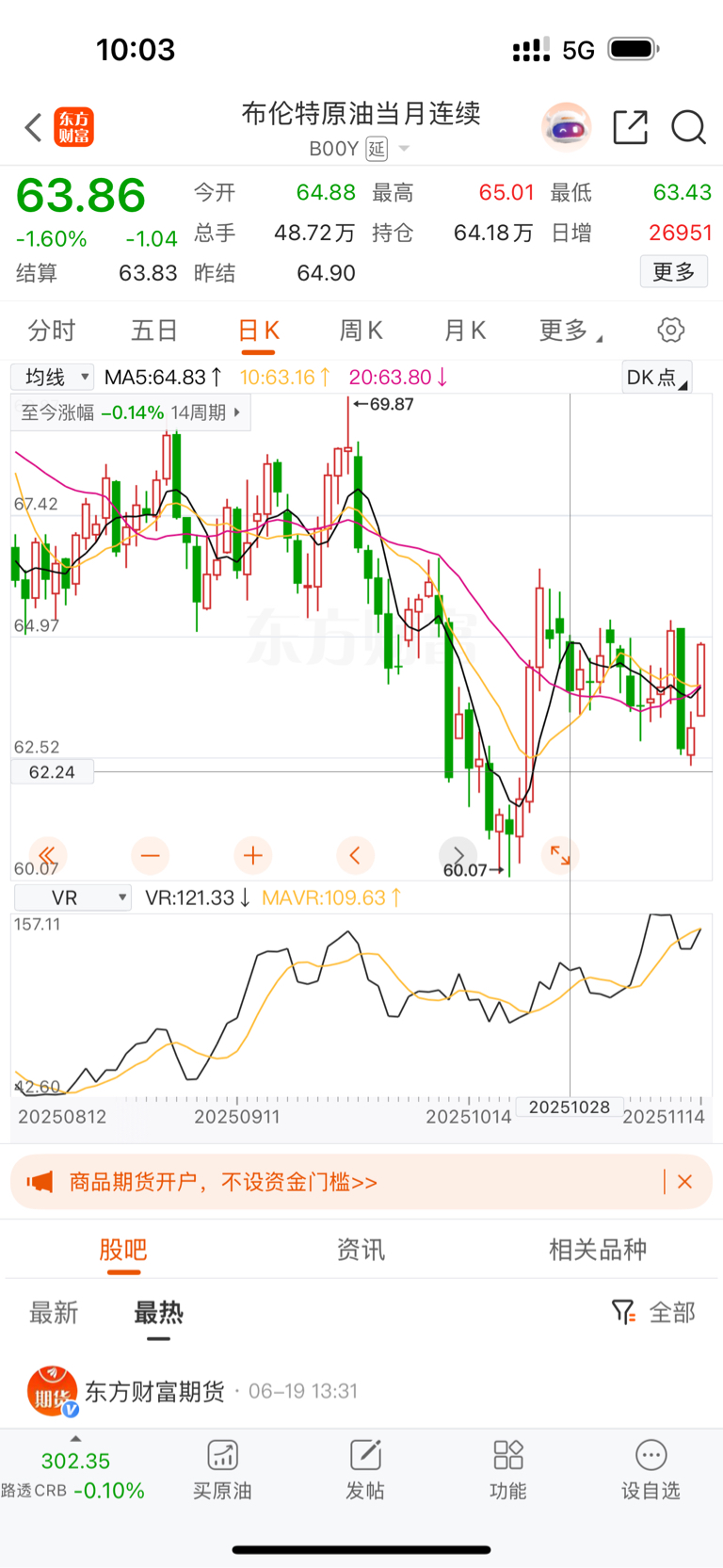Open the 股吧 tab
This screenshot has width=723, height=1568.
click(123, 1250)
